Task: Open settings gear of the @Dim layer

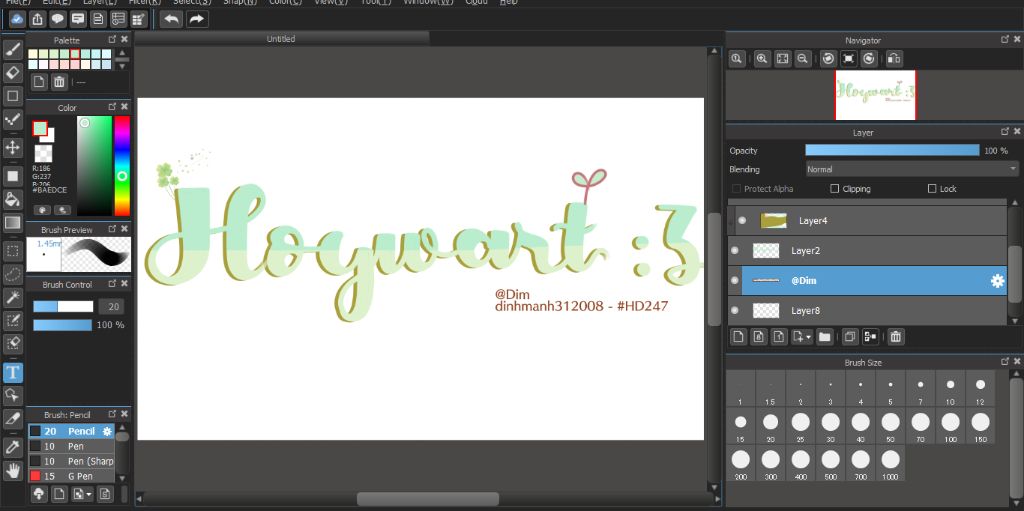Action: click(997, 281)
